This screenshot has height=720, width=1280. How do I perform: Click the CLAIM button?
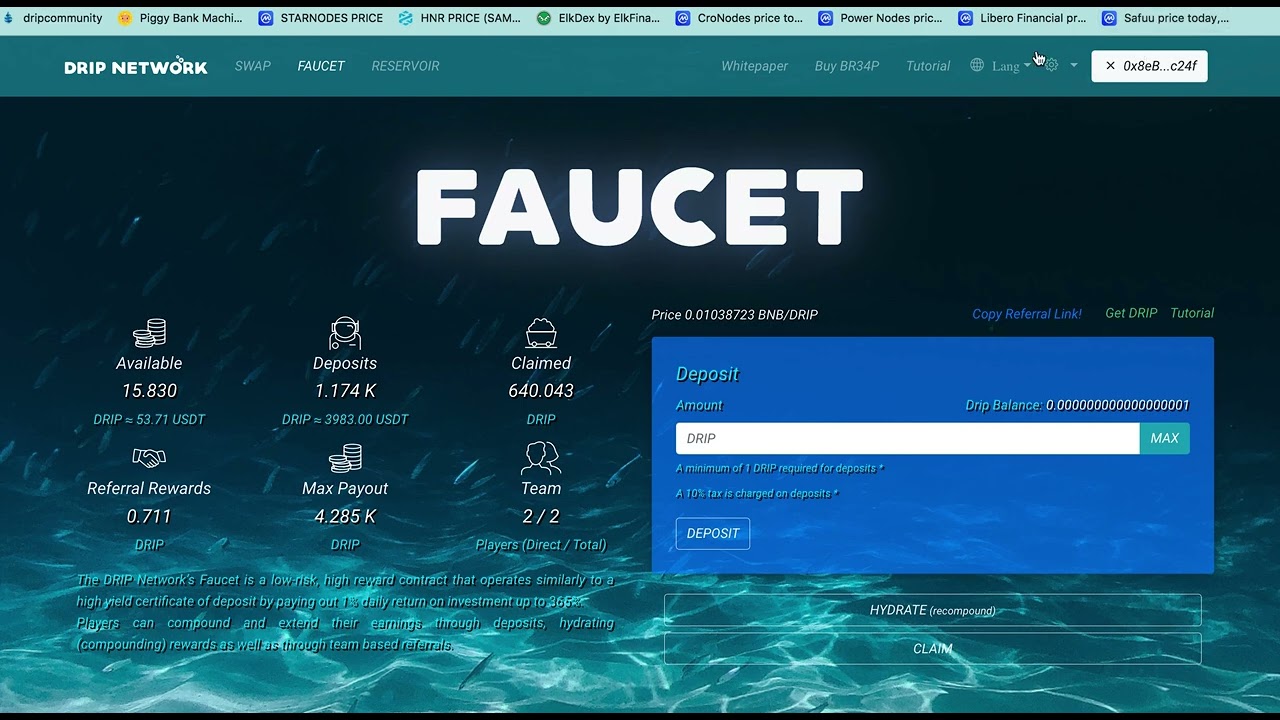pos(933,649)
